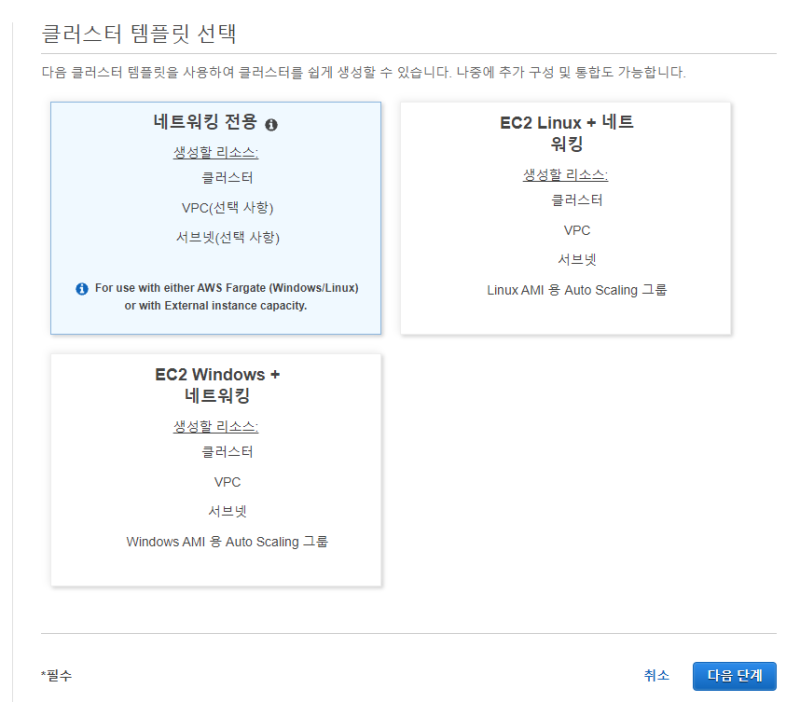Click 클러스터 text in 네트워킹 전용 card
This screenshot has width=800, height=702.
point(228,178)
